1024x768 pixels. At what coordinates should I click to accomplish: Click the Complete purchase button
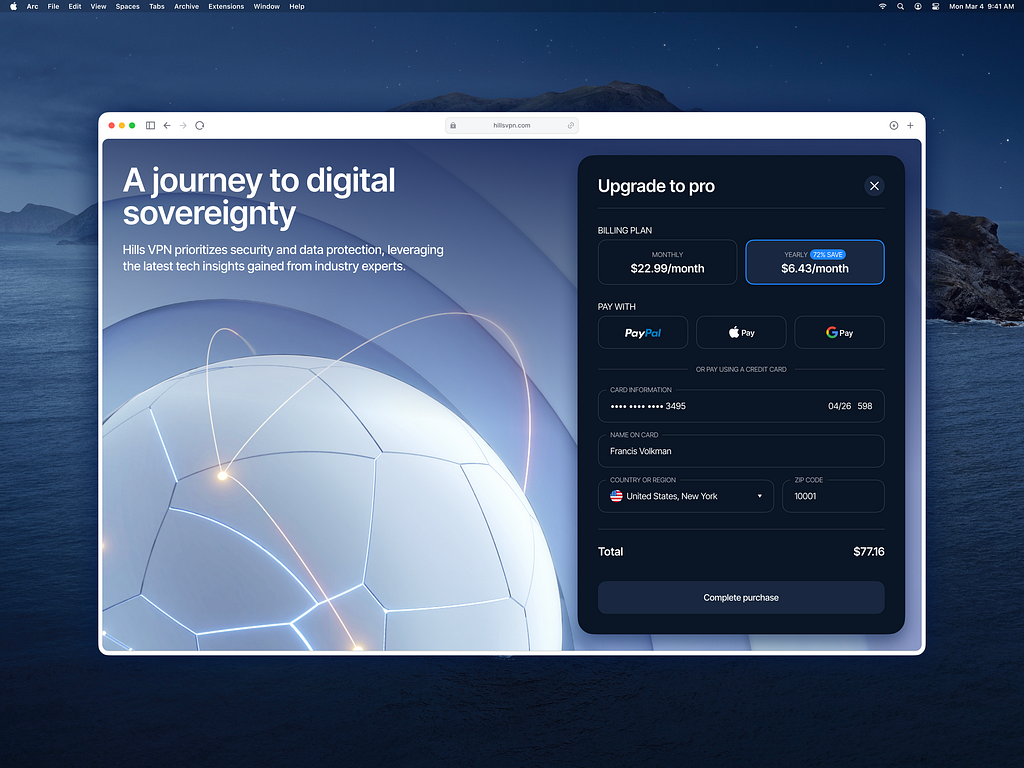[x=740, y=597]
